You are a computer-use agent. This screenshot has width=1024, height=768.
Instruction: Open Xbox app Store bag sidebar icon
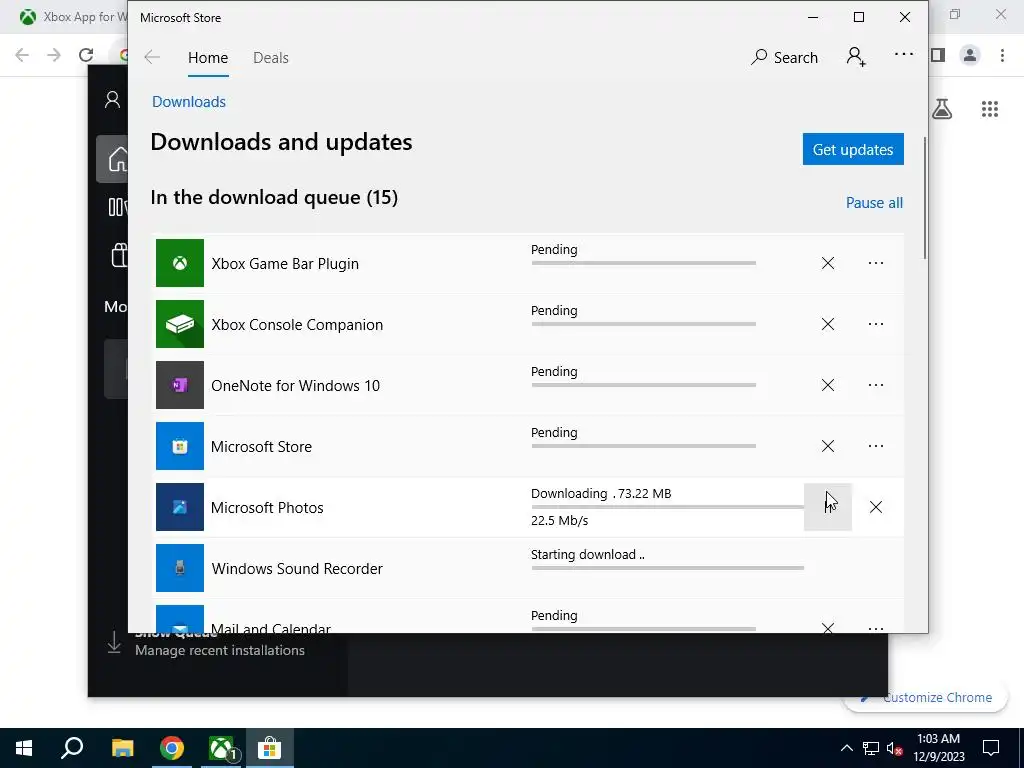click(119, 255)
